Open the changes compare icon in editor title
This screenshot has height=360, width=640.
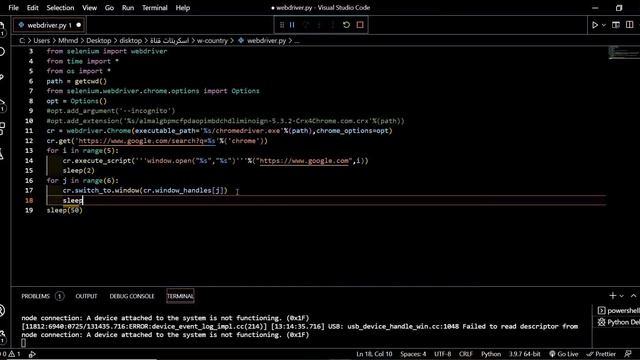click(x=616, y=25)
